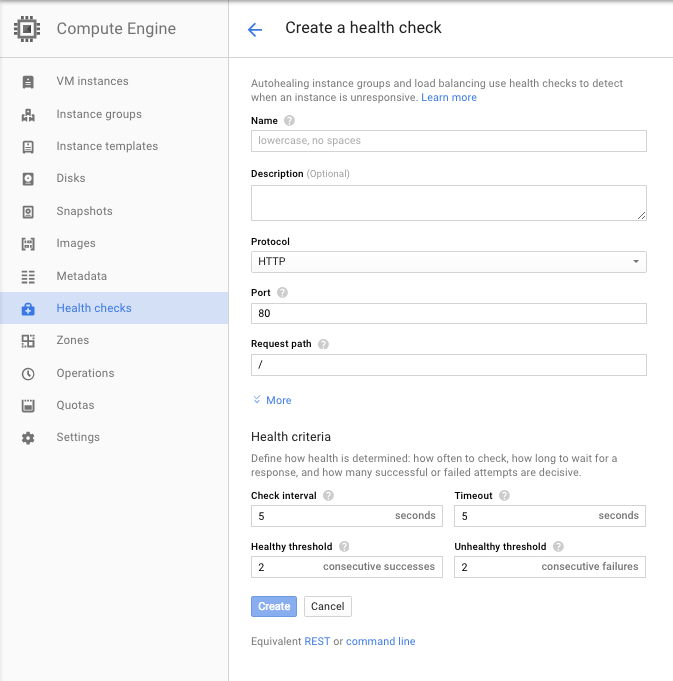Click the Check interval field
This screenshot has height=681, width=673.
320,516
